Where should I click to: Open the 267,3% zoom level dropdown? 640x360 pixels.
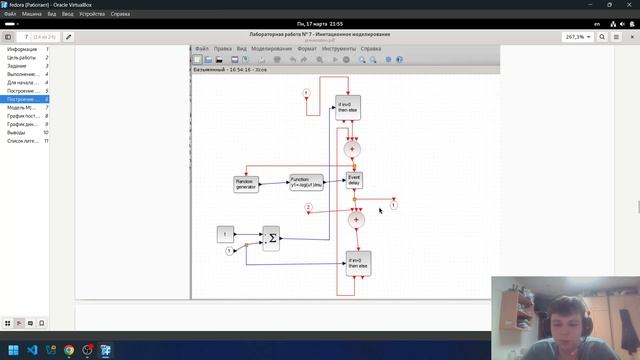click(x=578, y=37)
